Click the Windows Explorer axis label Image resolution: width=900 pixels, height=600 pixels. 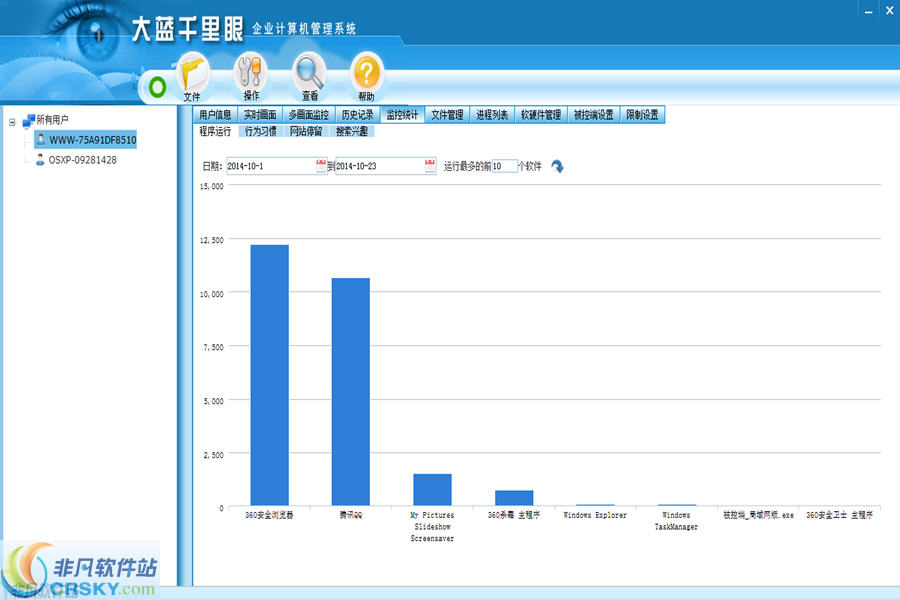(x=595, y=515)
